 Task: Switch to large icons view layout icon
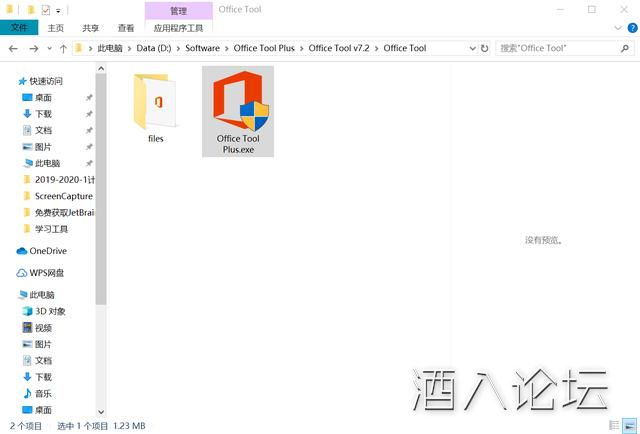pyautogui.click(x=629, y=425)
